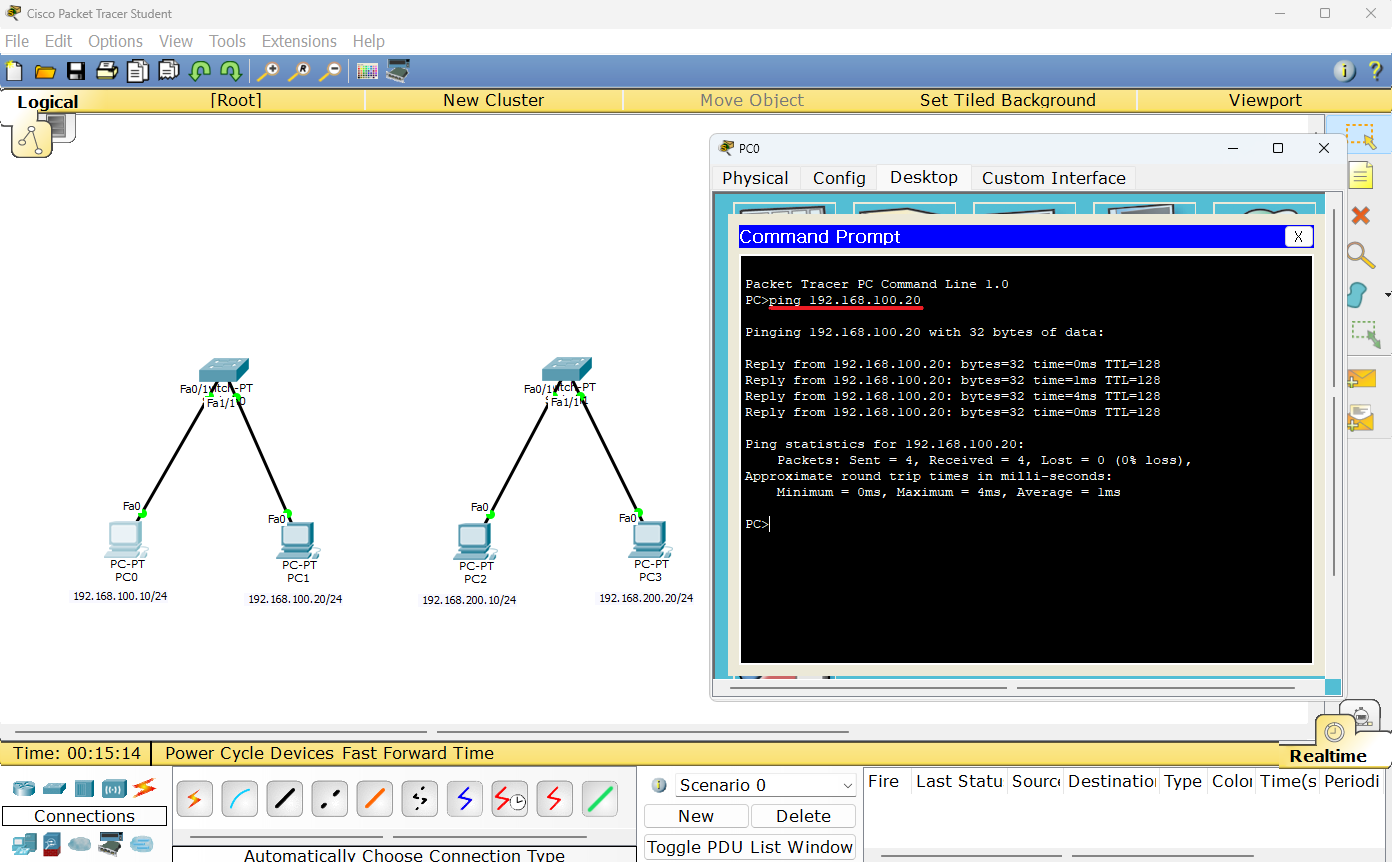This screenshot has height=862, width=1392.
Task: Choose the Inspect magnifier tool
Action: 1360,255
